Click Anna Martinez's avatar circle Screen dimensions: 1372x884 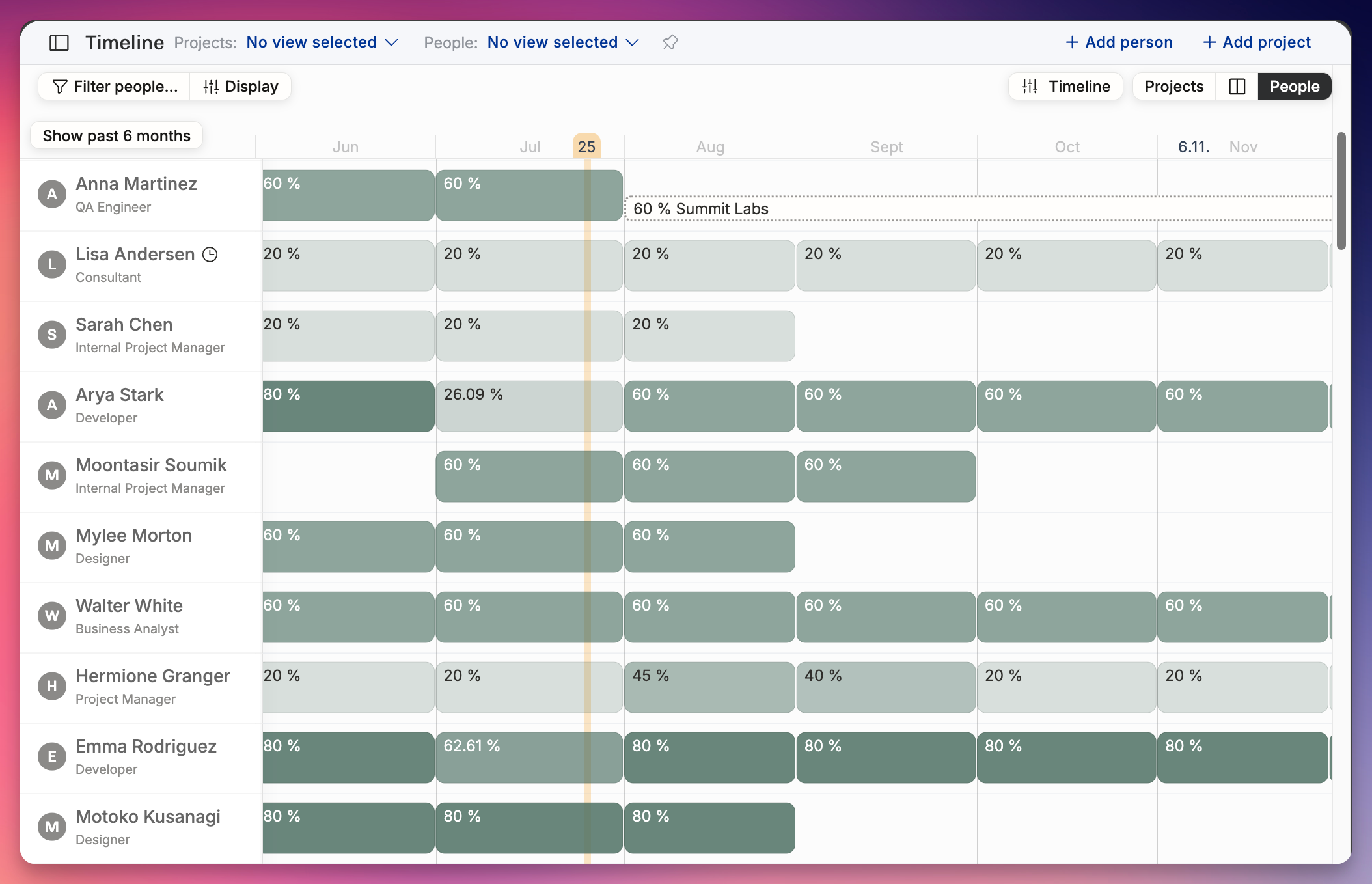[52, 194]
